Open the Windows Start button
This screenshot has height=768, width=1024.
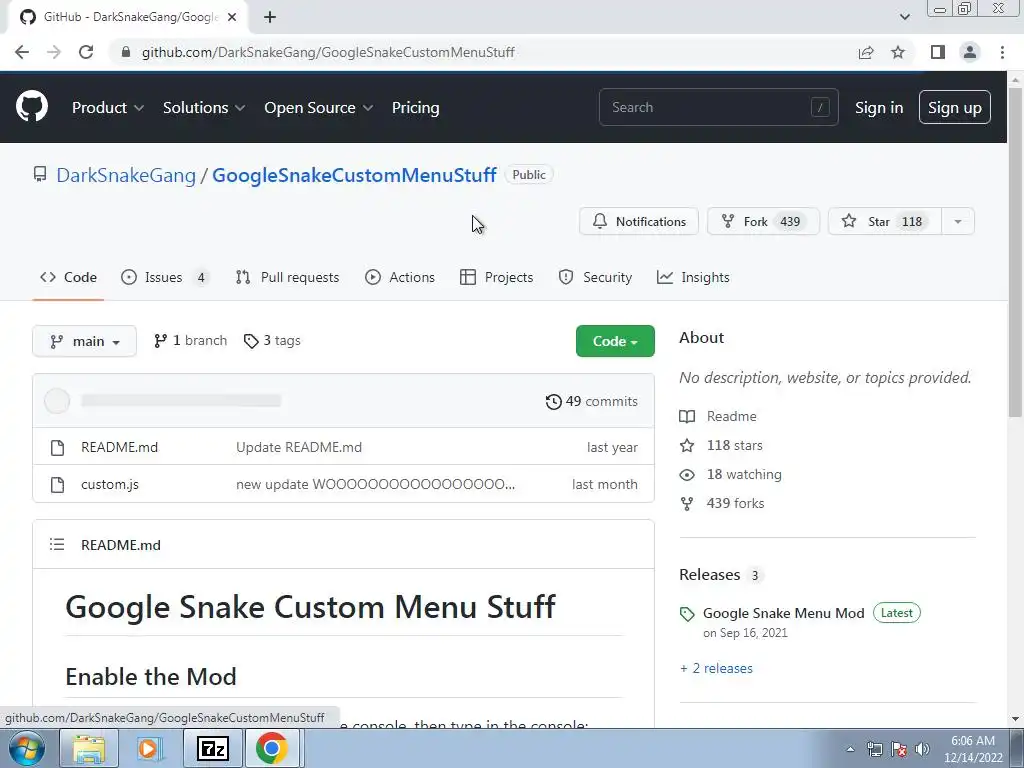click(x=27, y=748)
